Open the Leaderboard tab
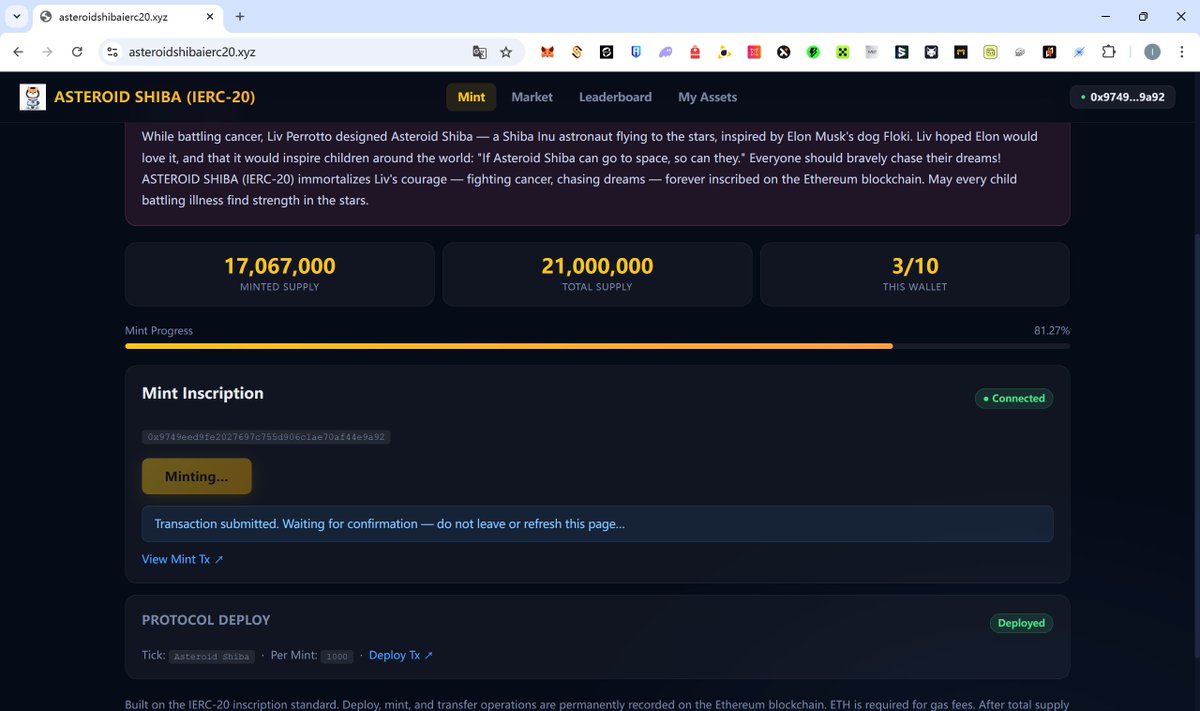The width and height of the screenshot is (1200, 711). point(615,97)
